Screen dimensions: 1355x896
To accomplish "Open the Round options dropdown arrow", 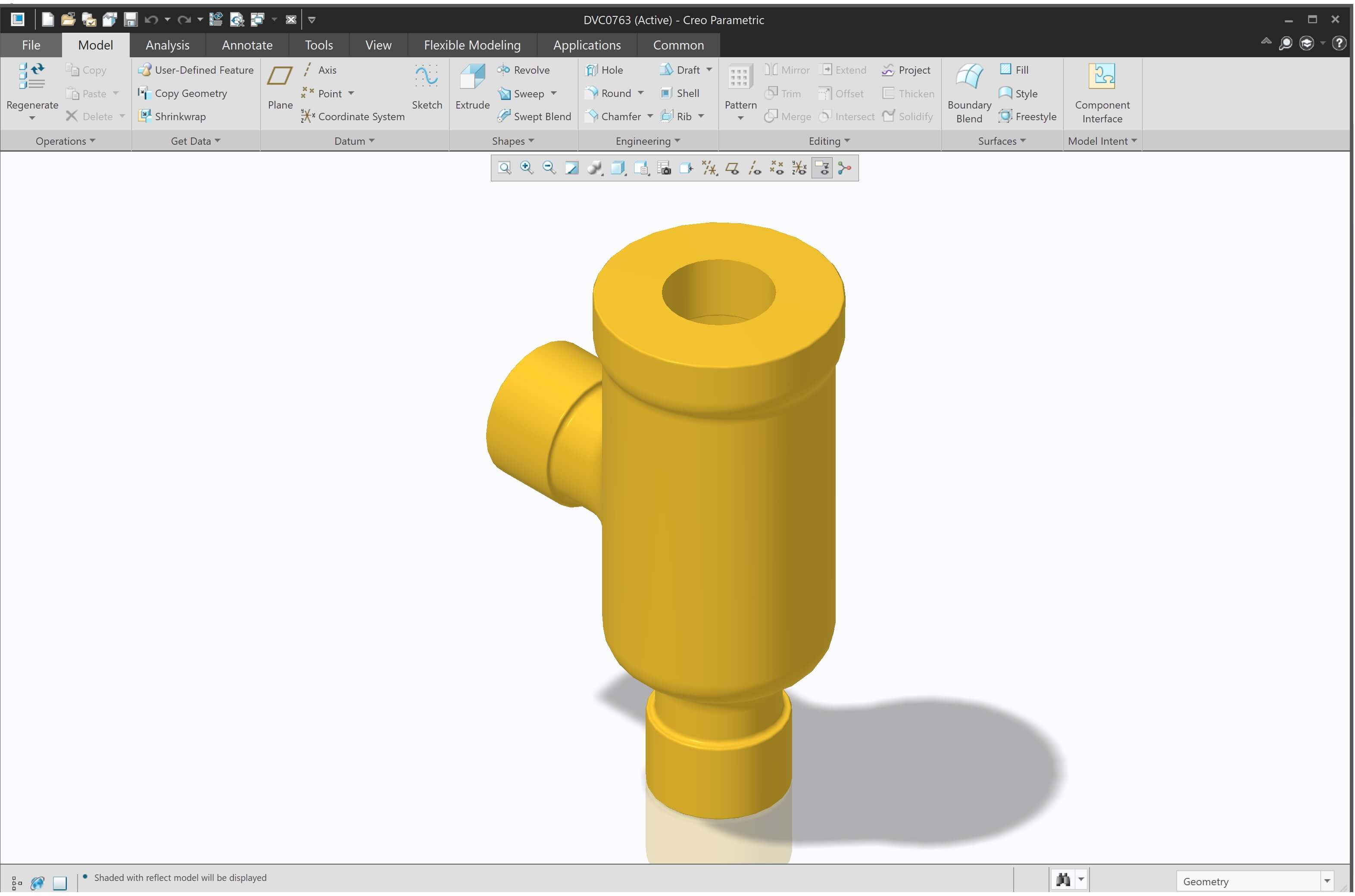I will (x=640, y=93).
